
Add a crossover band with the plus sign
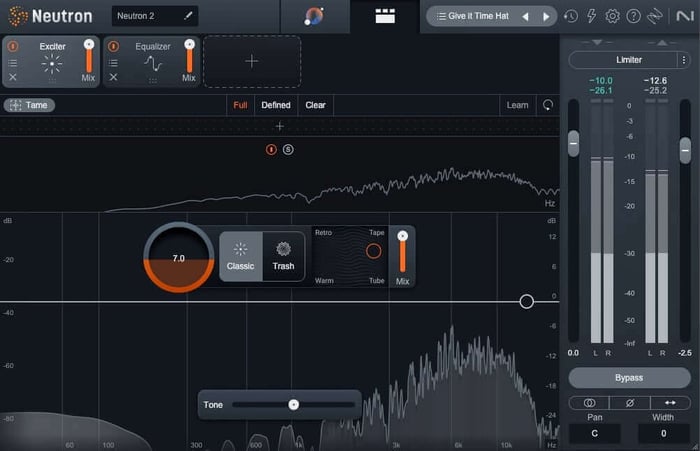pos(279,126)
